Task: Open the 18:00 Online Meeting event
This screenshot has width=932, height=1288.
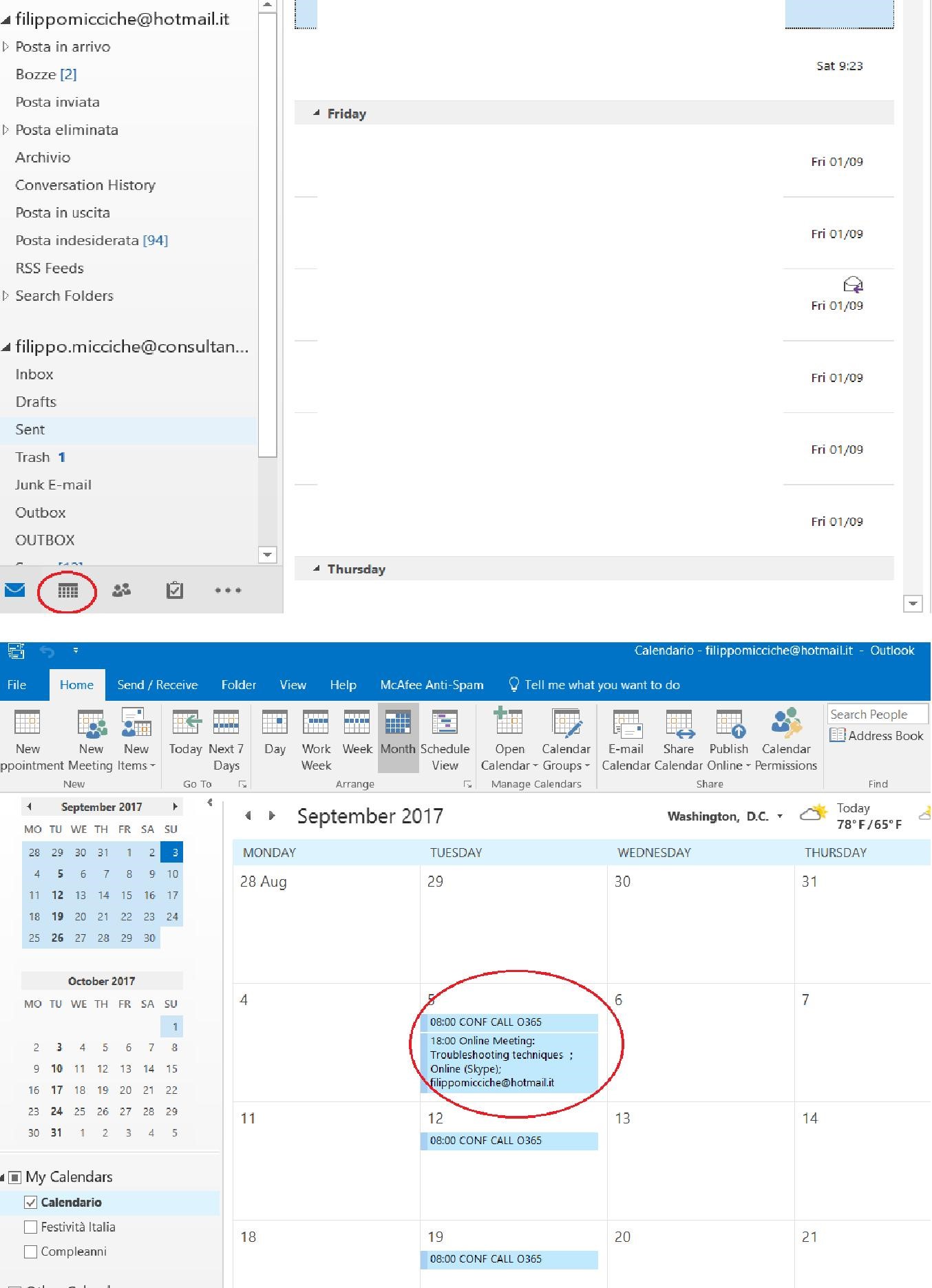Action: 509,1062
